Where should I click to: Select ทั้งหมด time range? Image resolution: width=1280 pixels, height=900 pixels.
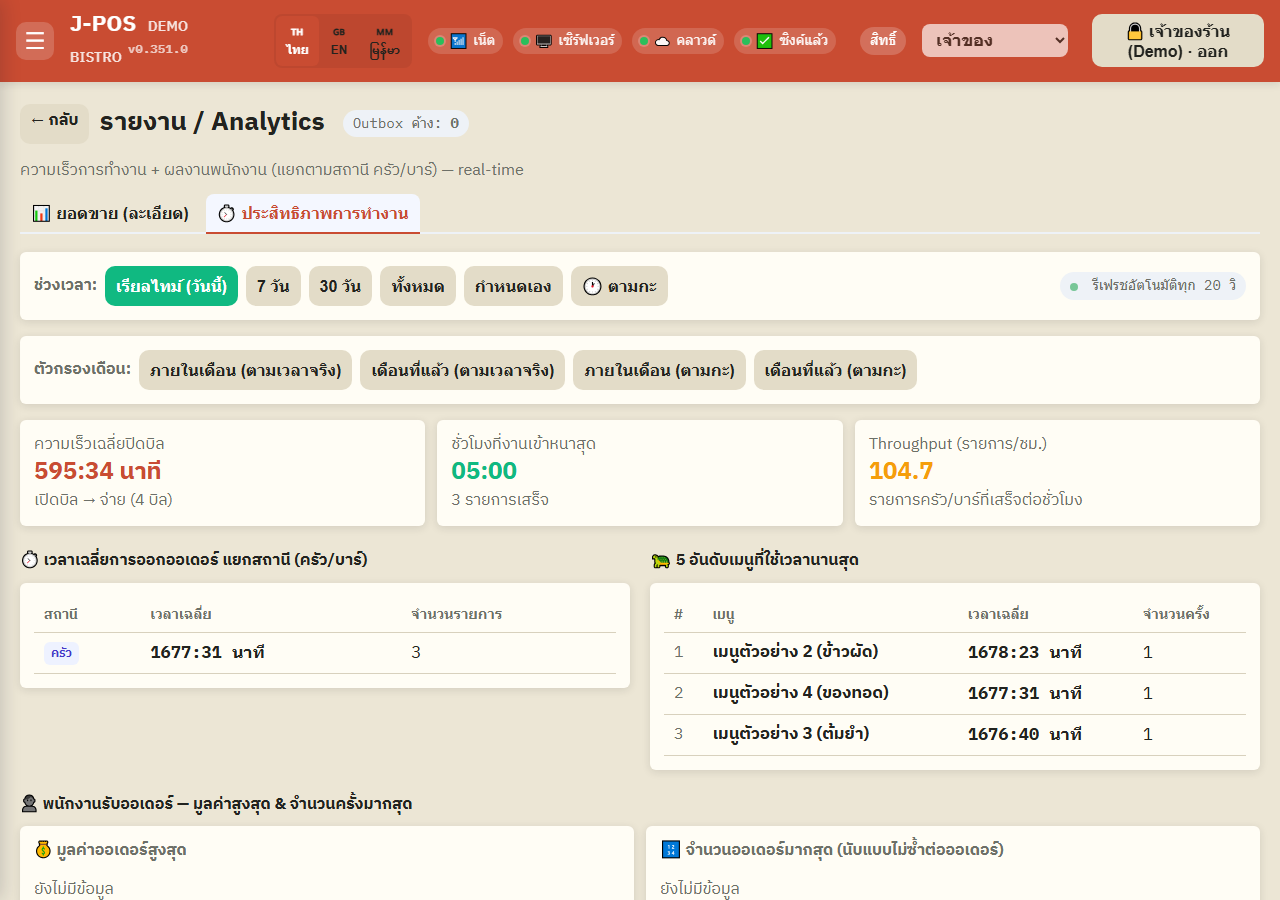click(418, 286)
